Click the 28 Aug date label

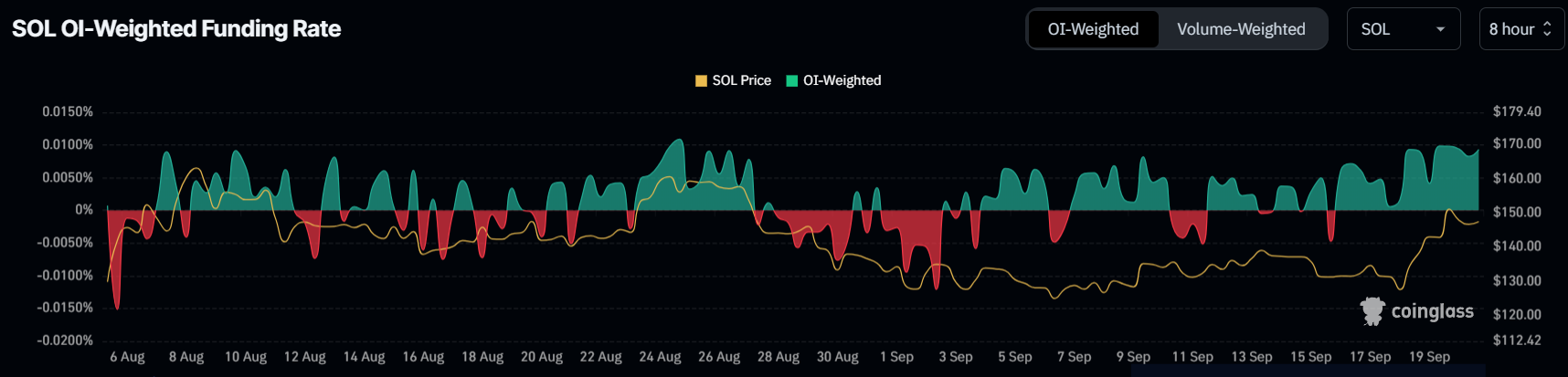[x=779, y=357]
